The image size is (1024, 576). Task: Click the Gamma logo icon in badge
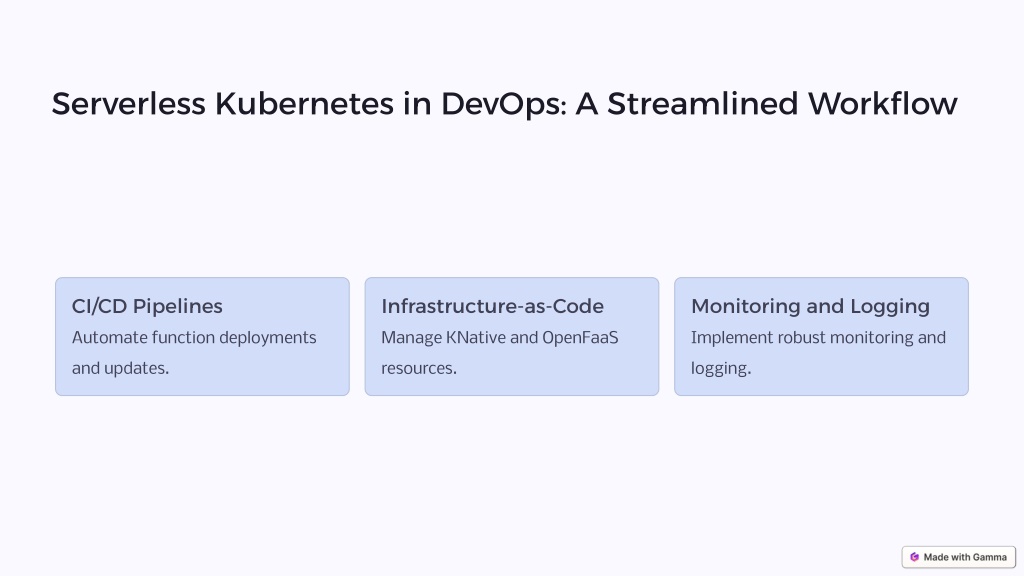pos(914,557)
